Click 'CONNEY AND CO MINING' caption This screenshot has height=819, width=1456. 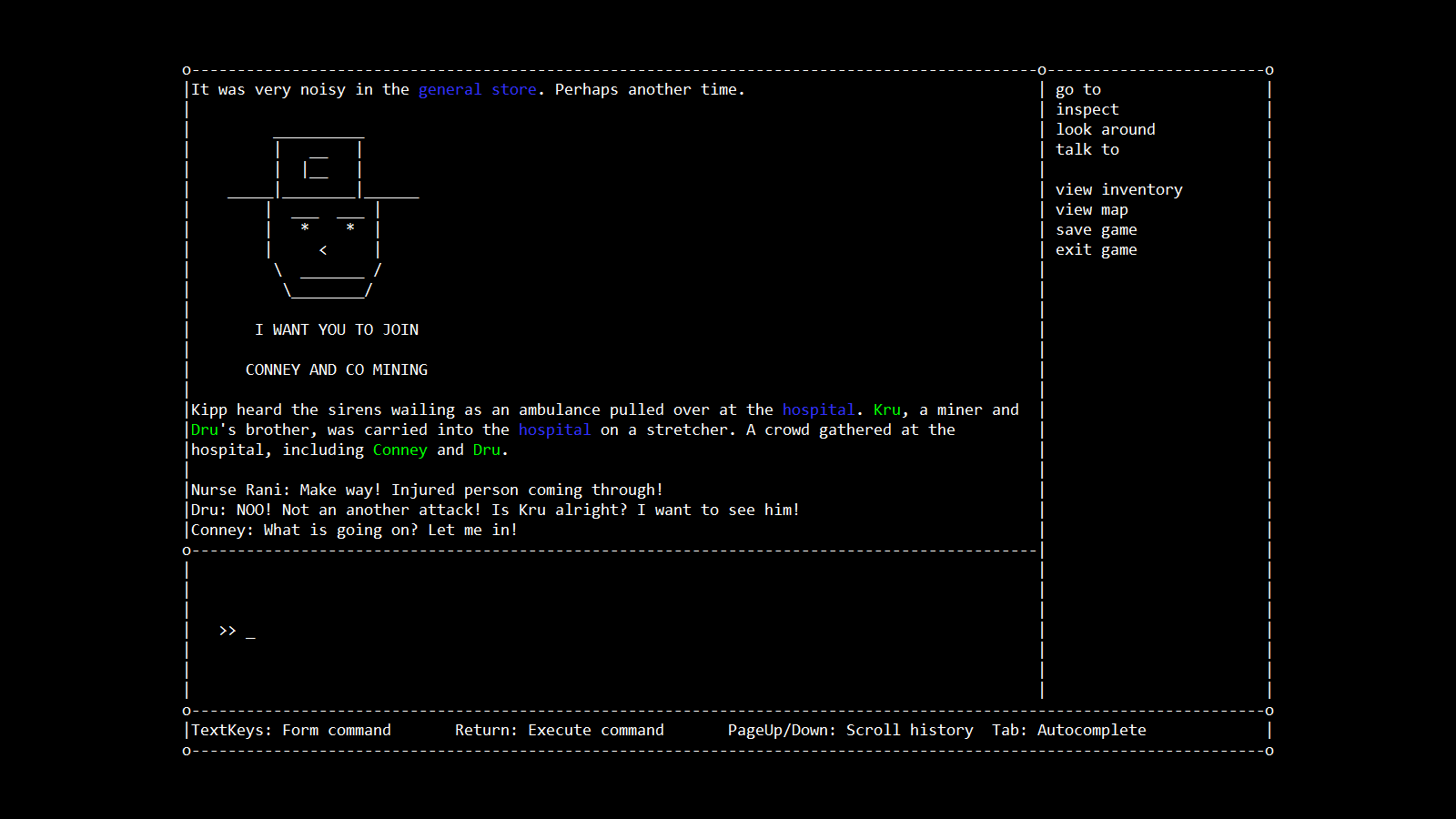(337, 369)
